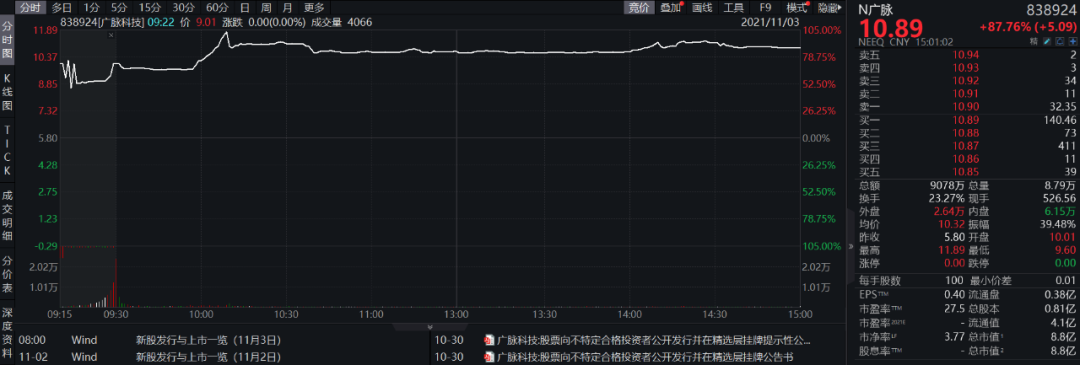Open 工具 tools menu

734,8
